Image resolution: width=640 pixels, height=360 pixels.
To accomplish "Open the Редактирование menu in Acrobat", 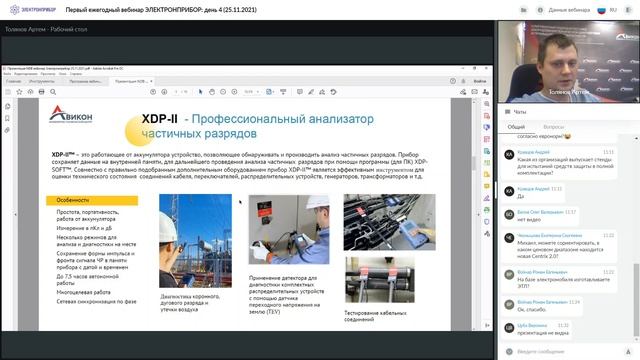I will point(25,74).
